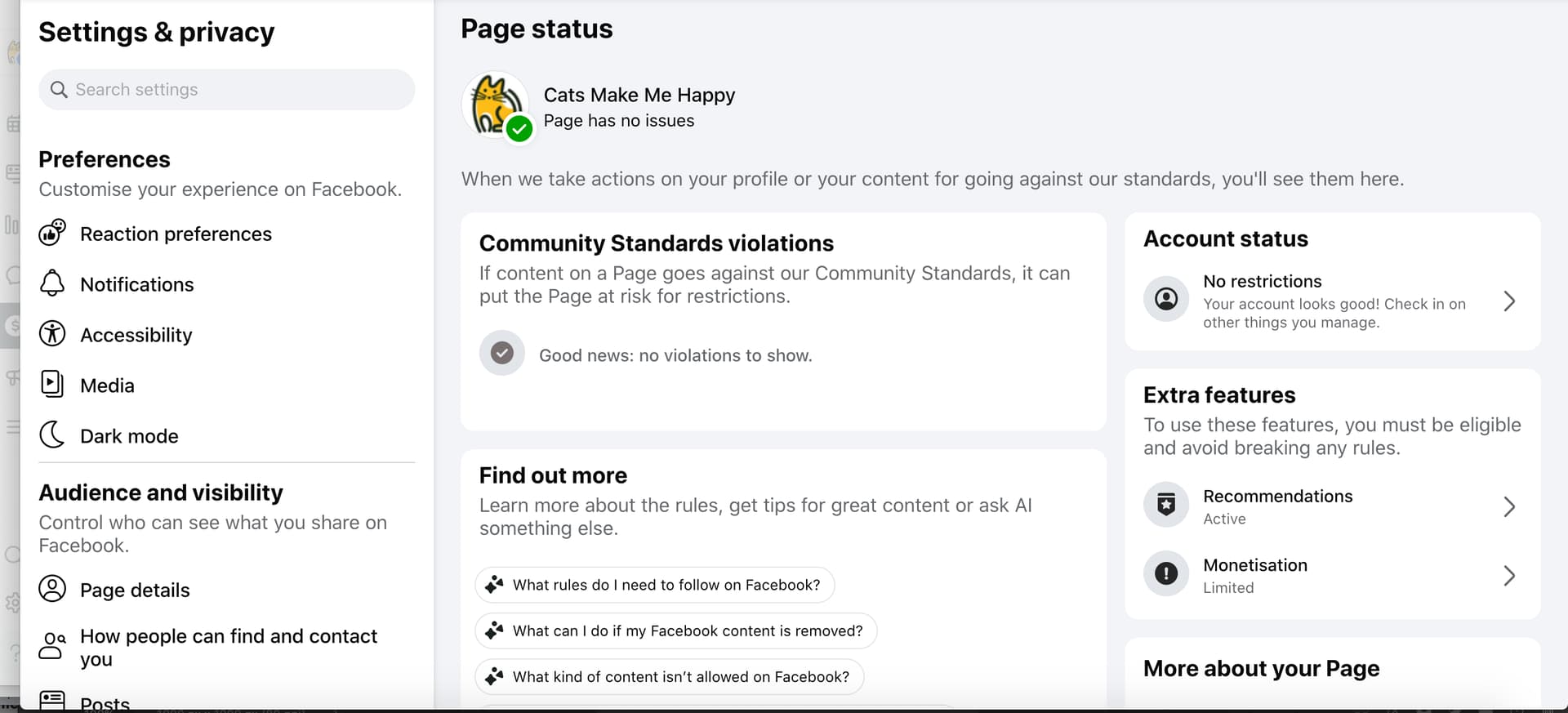View Recommendations Active status
Viewport: 1568px width, 713px height.
(x=1333, y=506)
